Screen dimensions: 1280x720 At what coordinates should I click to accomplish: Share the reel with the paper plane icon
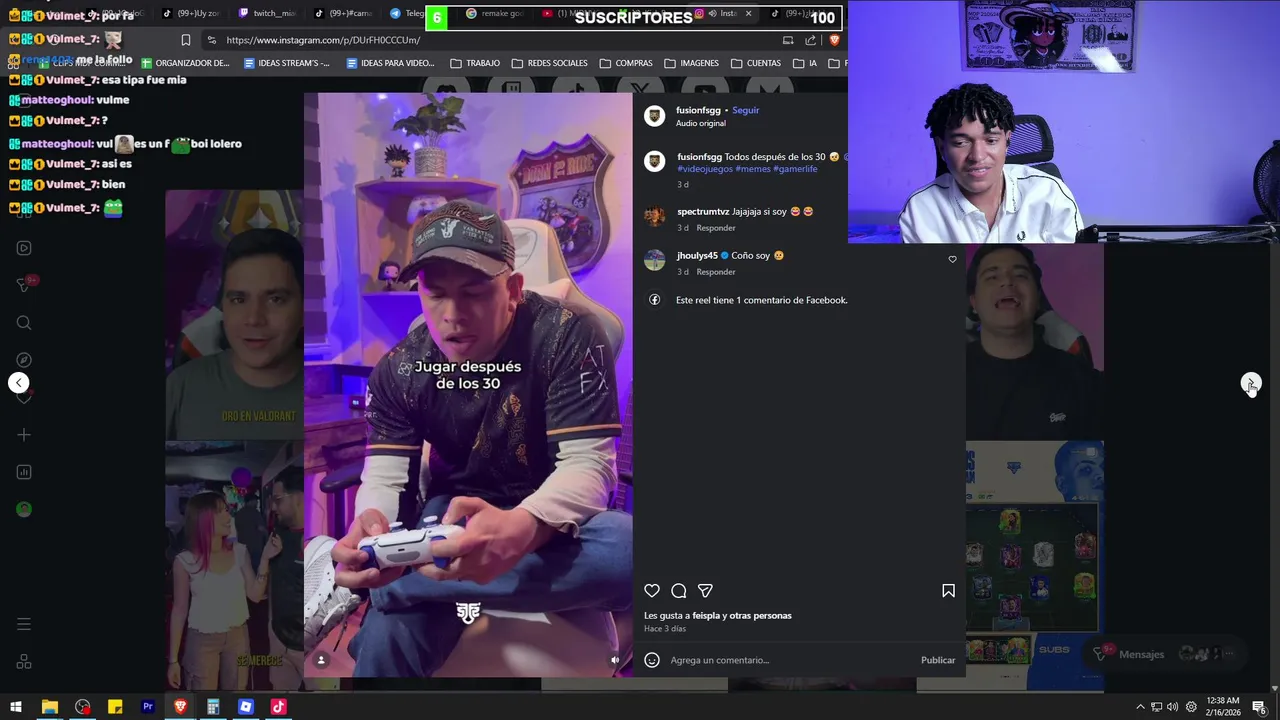[x=705, y=591]
